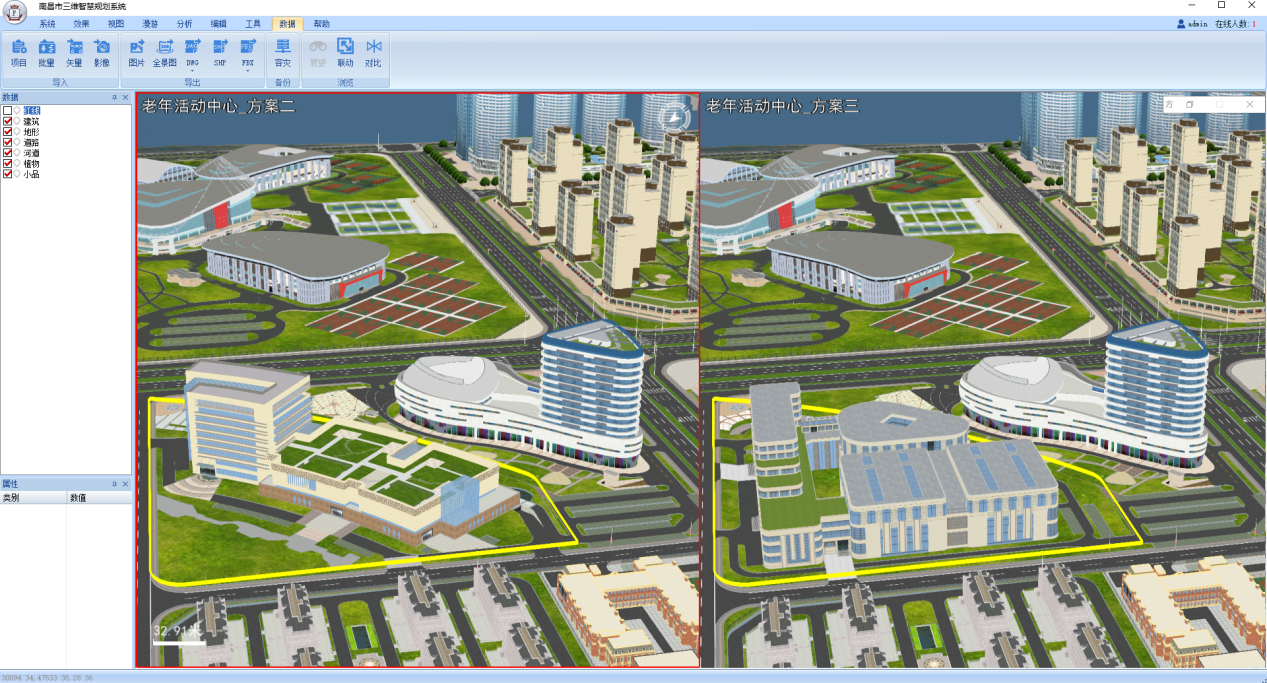Pin the 属性 properties panel
The width and height of the screenshot is (1267, 683).
pyautogui.click(x=114, y=484)
